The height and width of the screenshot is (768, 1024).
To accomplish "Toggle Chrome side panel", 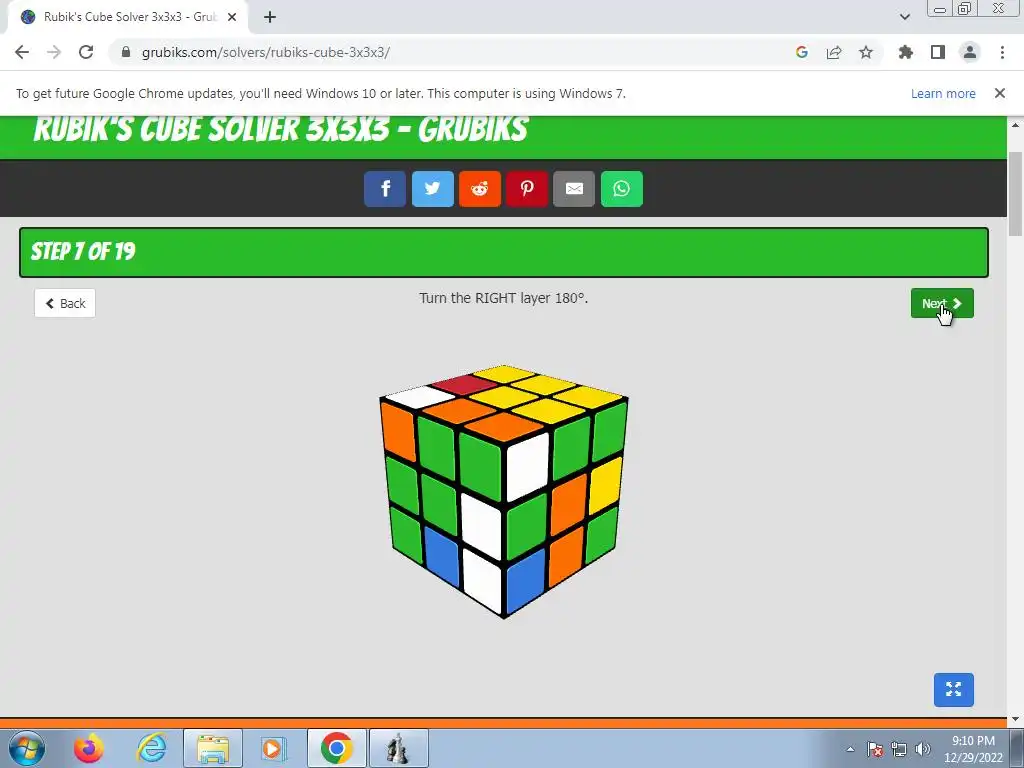I will tap(938, 52).
